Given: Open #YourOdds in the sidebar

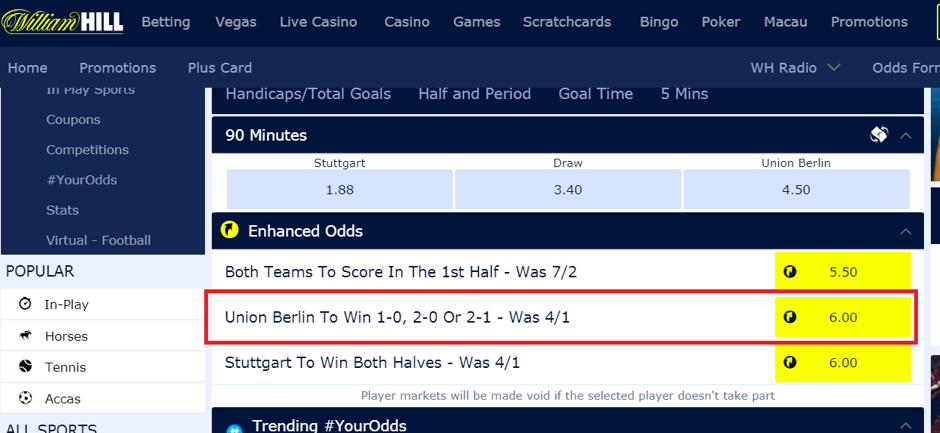Looking at the screenshot, I should (x=82, y=180).
